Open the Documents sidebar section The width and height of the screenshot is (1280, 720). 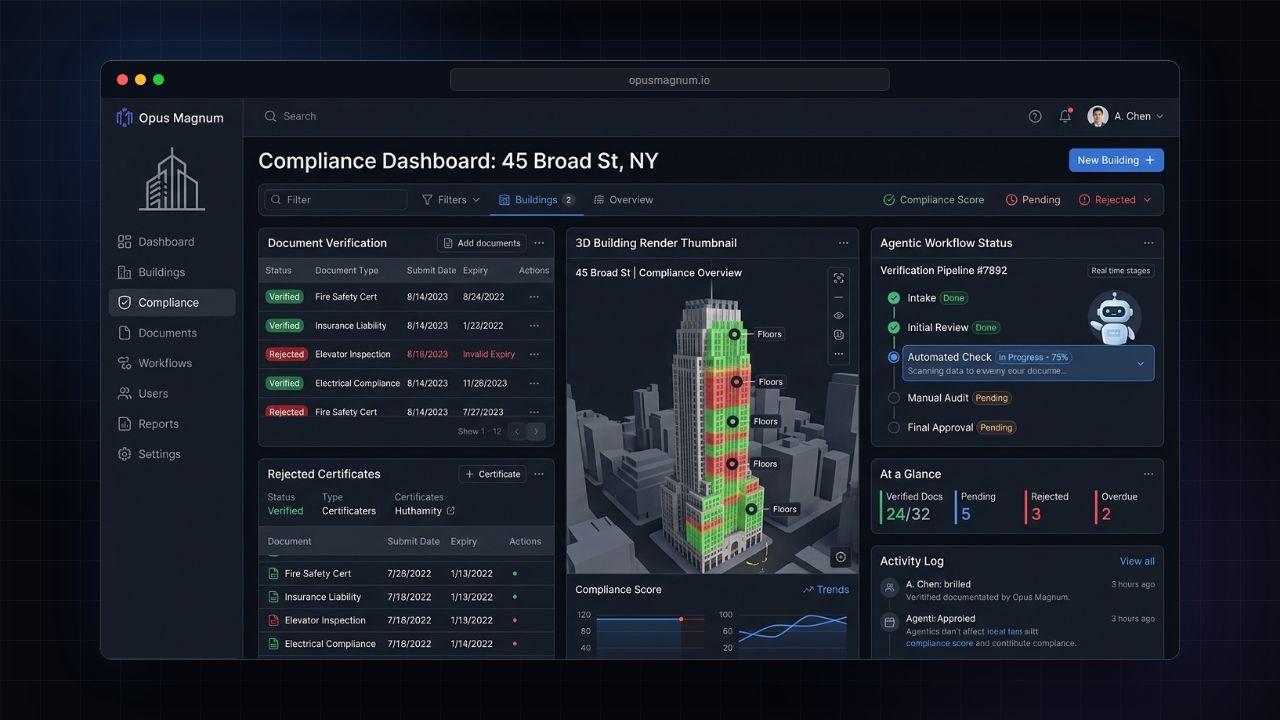click(x=157, y=333)
